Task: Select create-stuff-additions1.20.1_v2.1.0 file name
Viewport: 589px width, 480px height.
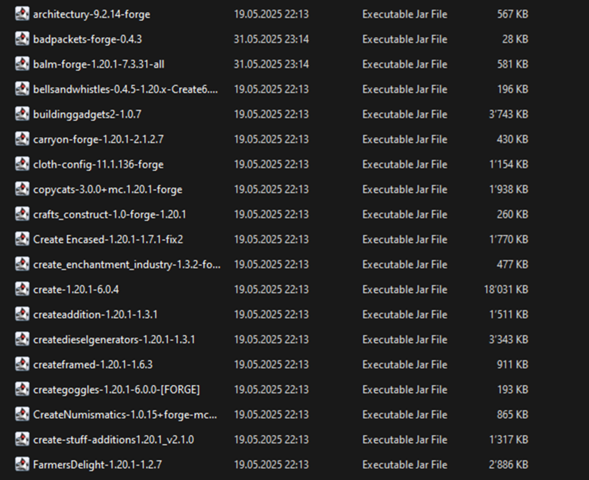Action: click(113, 440)
